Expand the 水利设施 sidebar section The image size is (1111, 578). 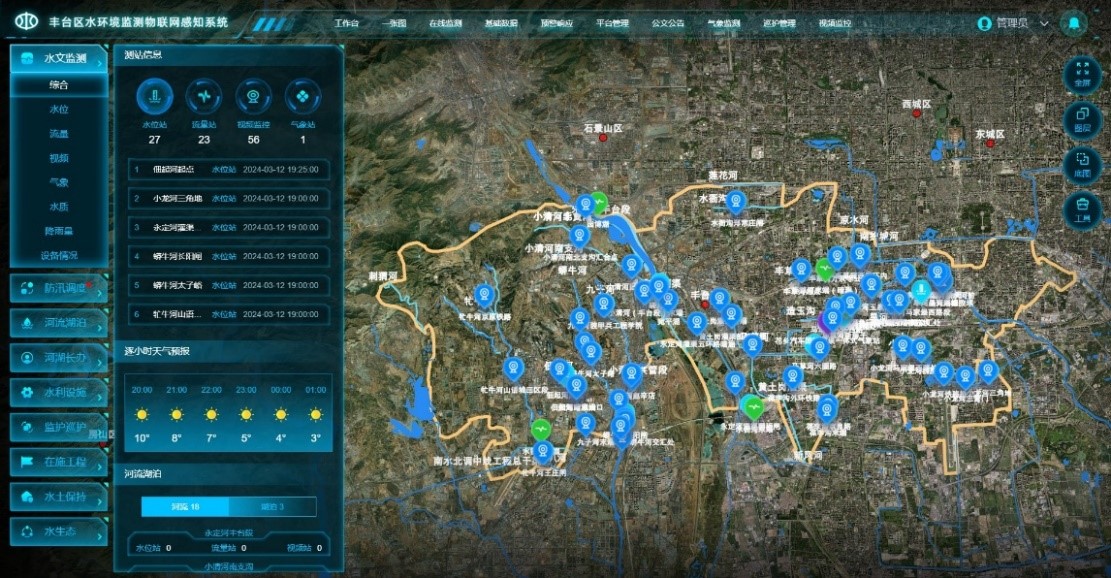(58, 392)
